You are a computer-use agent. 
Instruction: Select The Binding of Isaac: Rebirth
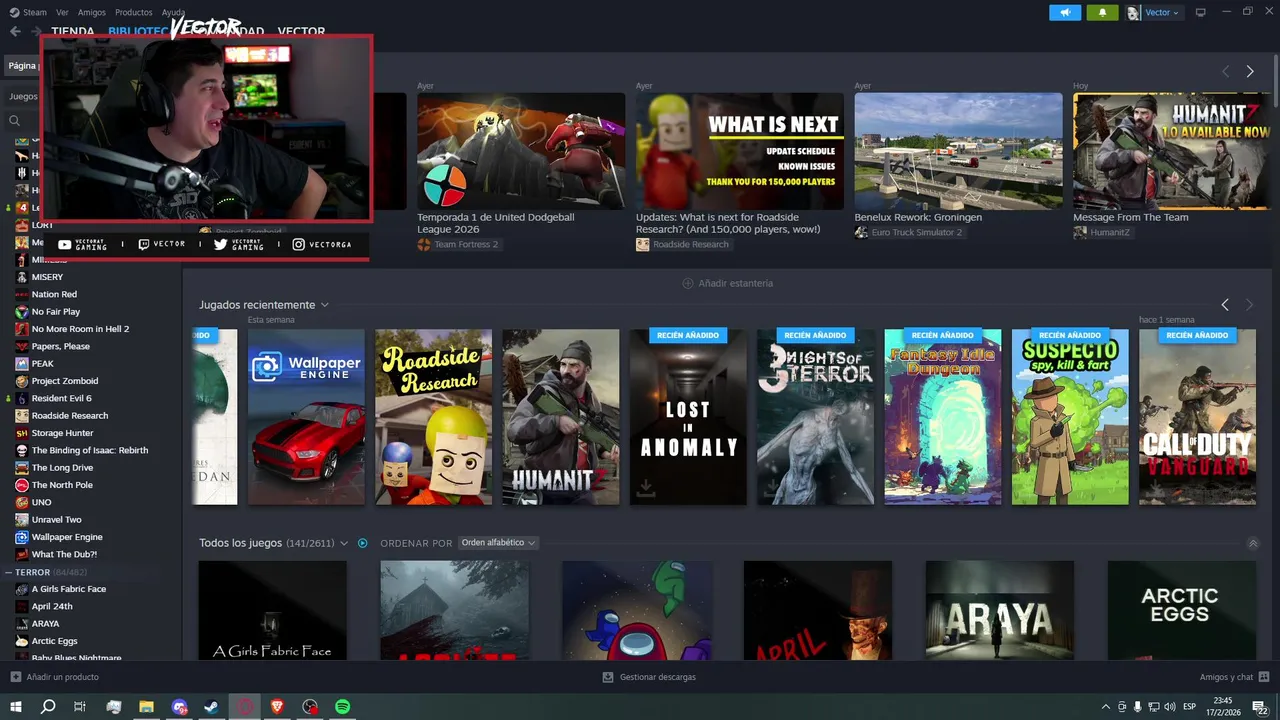(90, 450)
